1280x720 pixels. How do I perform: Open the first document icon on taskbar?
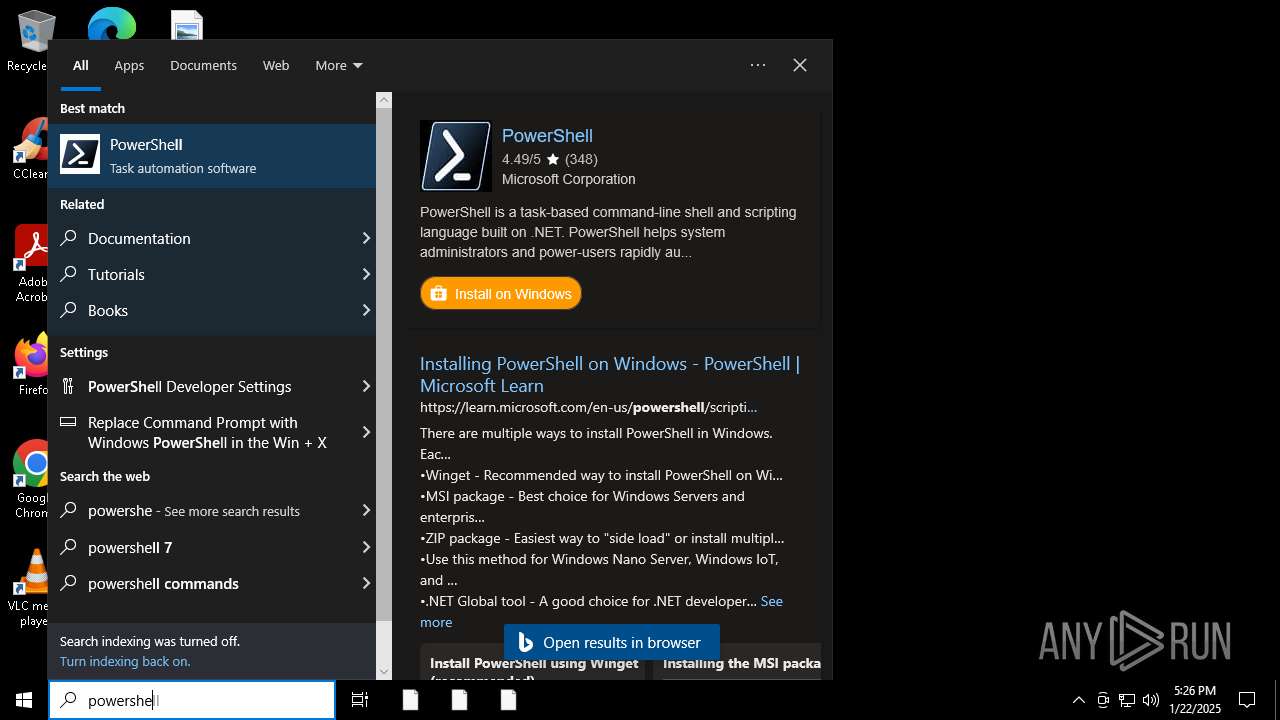(410, 700)
